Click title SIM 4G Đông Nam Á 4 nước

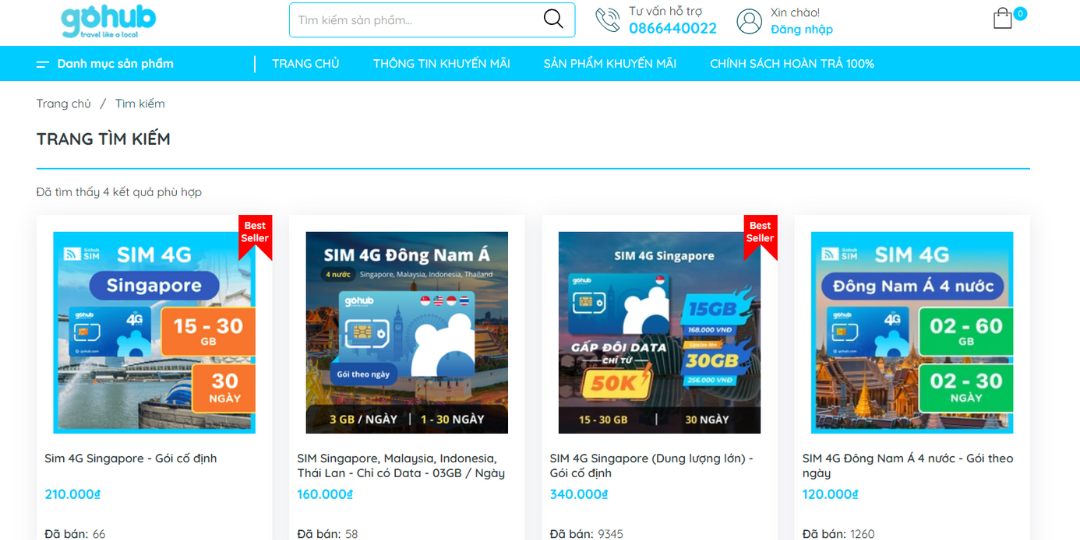tap(908, 466)
